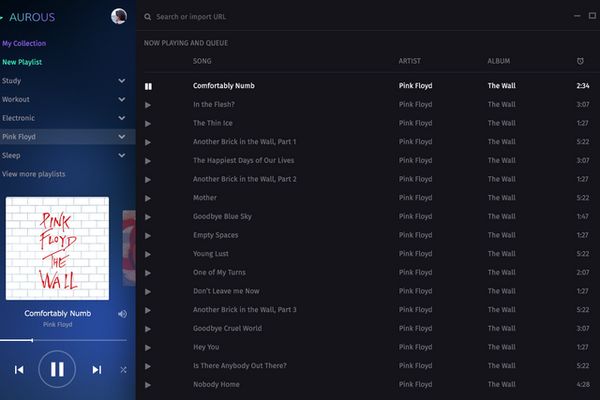Click the volume speaker icon
Viewport: 600px width, 400px height.
coord(122,314)
